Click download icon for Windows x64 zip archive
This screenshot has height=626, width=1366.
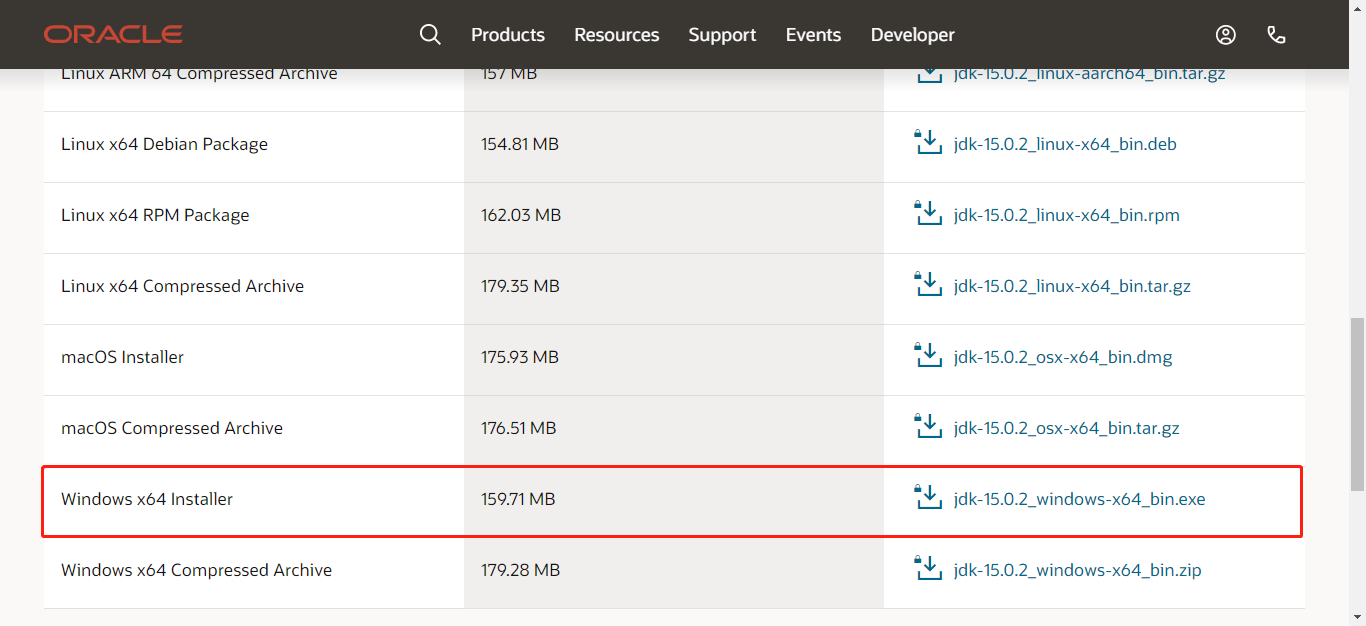(x=929, y=568)
